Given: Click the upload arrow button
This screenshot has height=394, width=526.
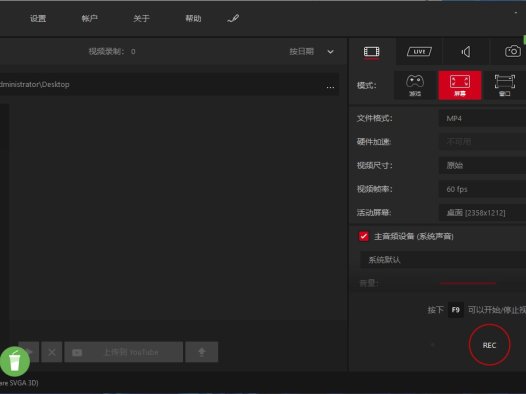Looking at the screenshot, I should pos(202,352).
